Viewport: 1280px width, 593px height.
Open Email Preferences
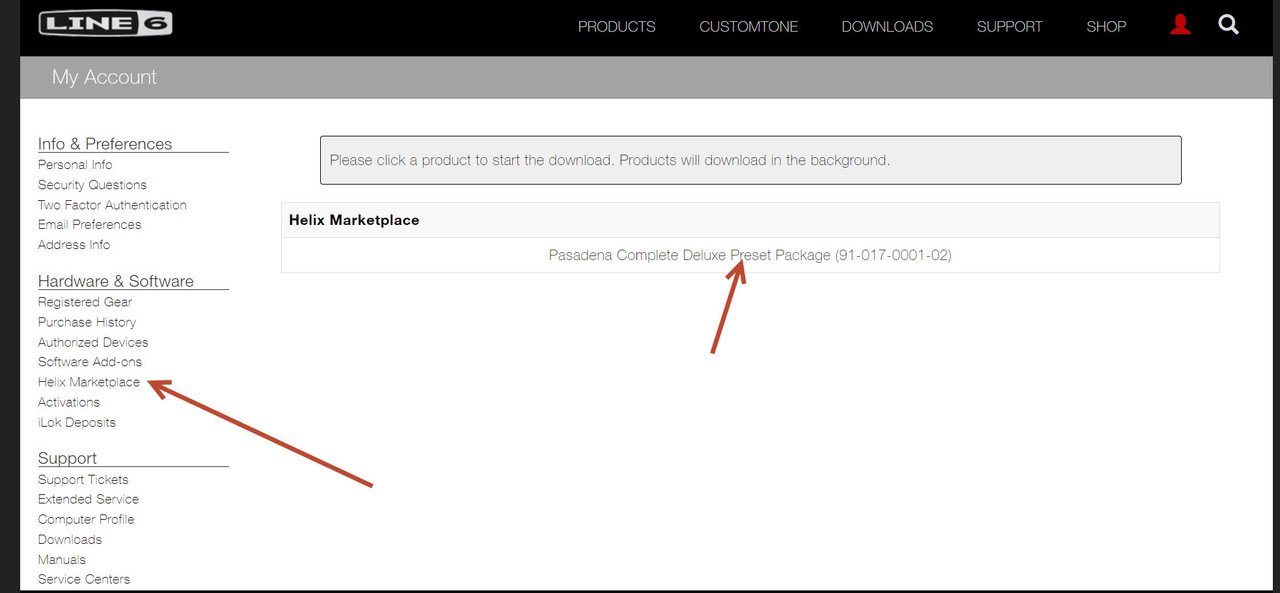pyautogui.click(x=90, y=225)
